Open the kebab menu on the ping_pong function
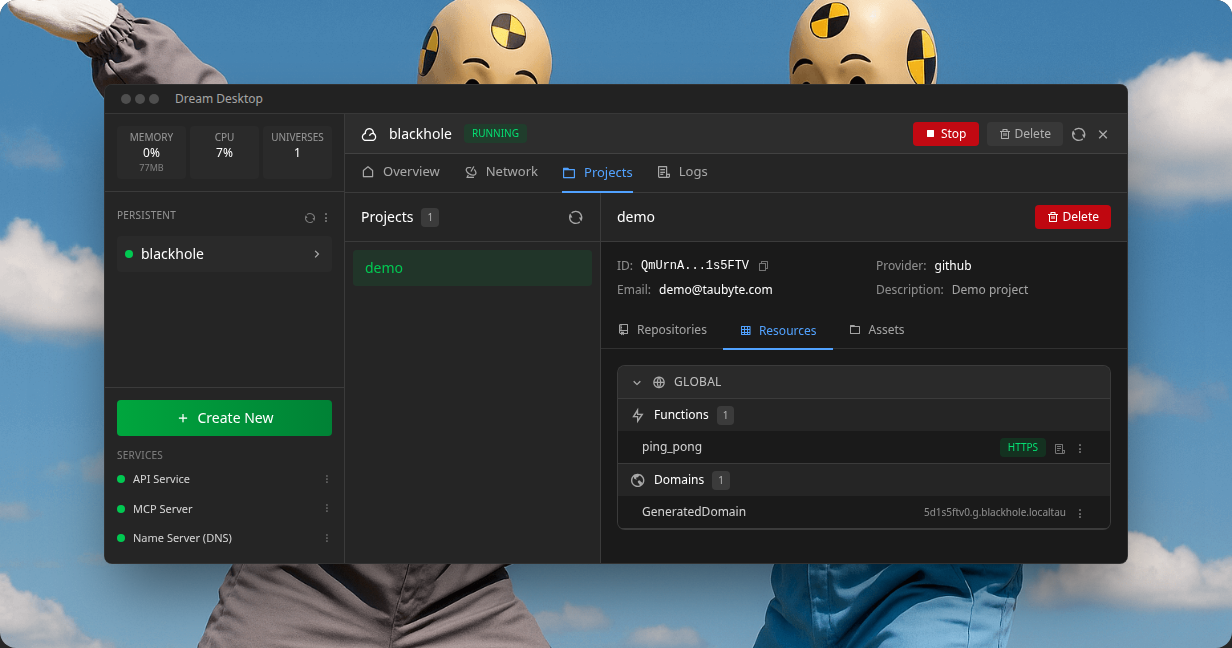 tap(1080, 447)
